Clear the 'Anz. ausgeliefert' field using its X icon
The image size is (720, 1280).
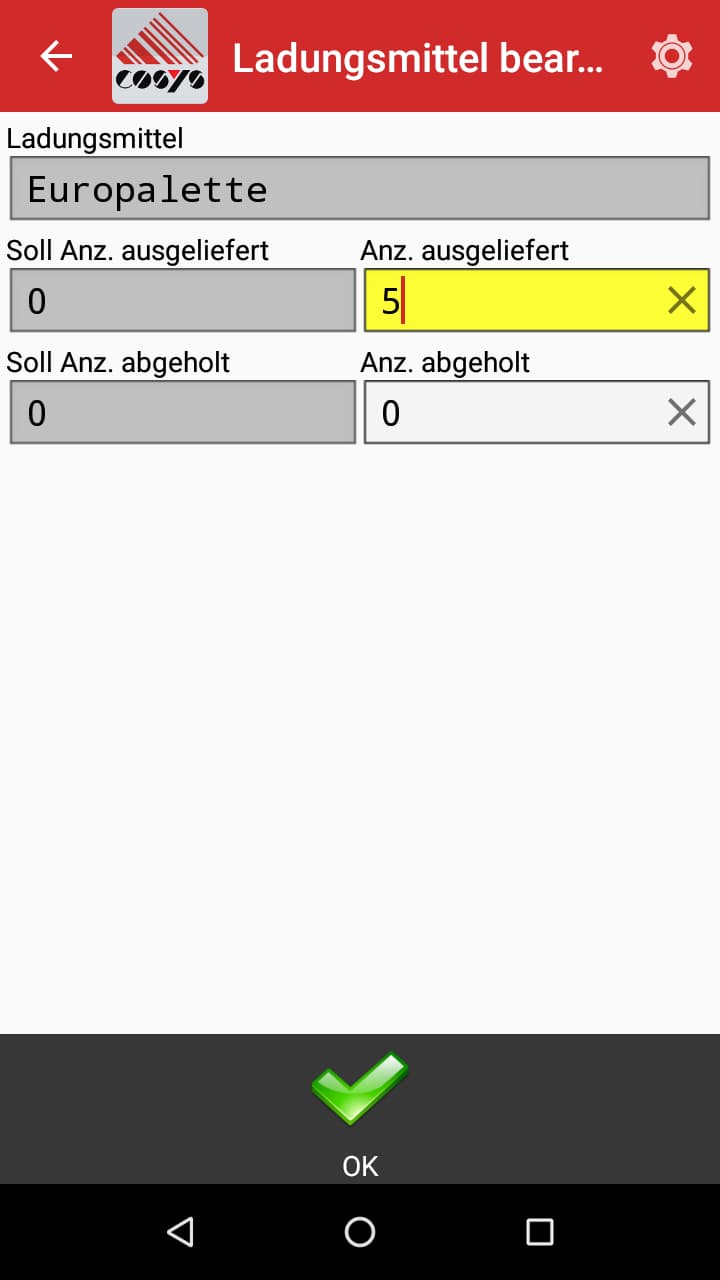682,299
